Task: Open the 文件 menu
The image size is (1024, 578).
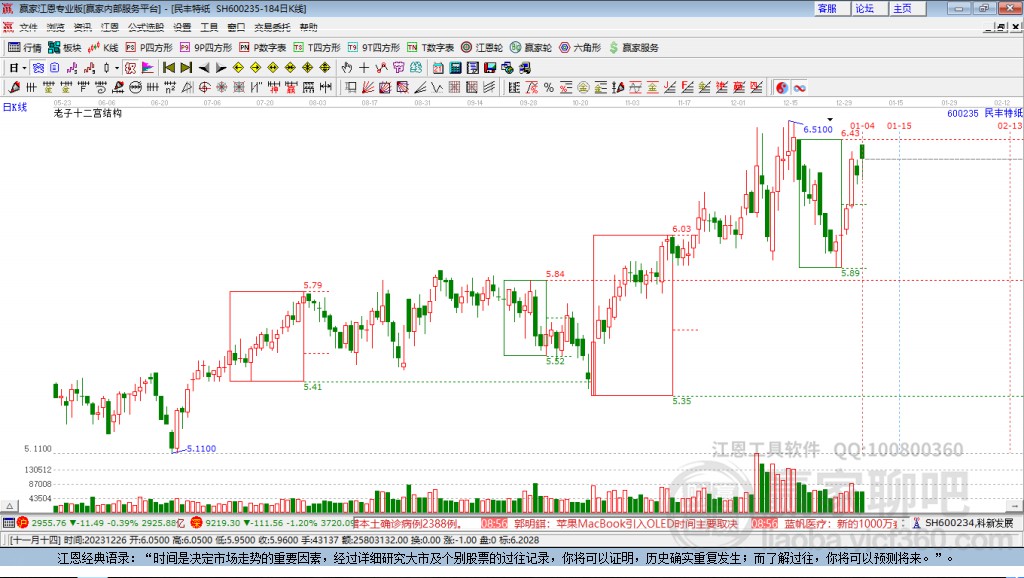Action: pyautogui.click(x=29, y=27)
